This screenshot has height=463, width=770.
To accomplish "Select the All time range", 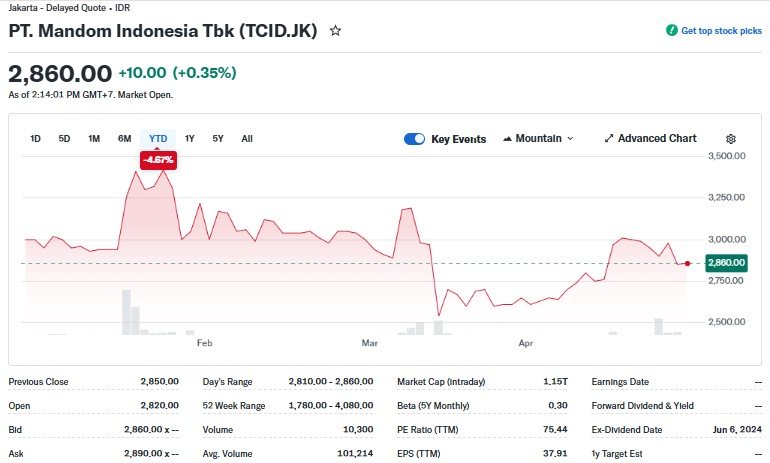I will pos(247,139).
